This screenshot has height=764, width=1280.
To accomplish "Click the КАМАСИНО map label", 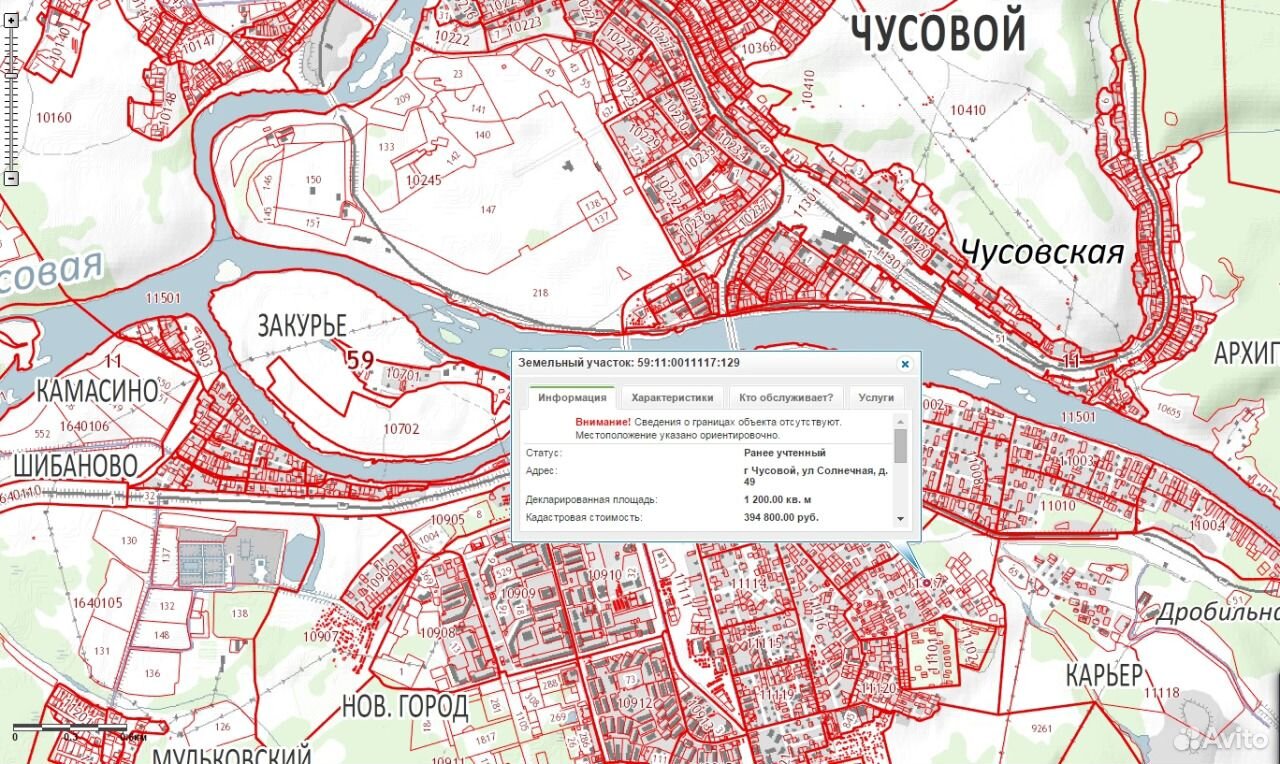I will coord(97,391).
